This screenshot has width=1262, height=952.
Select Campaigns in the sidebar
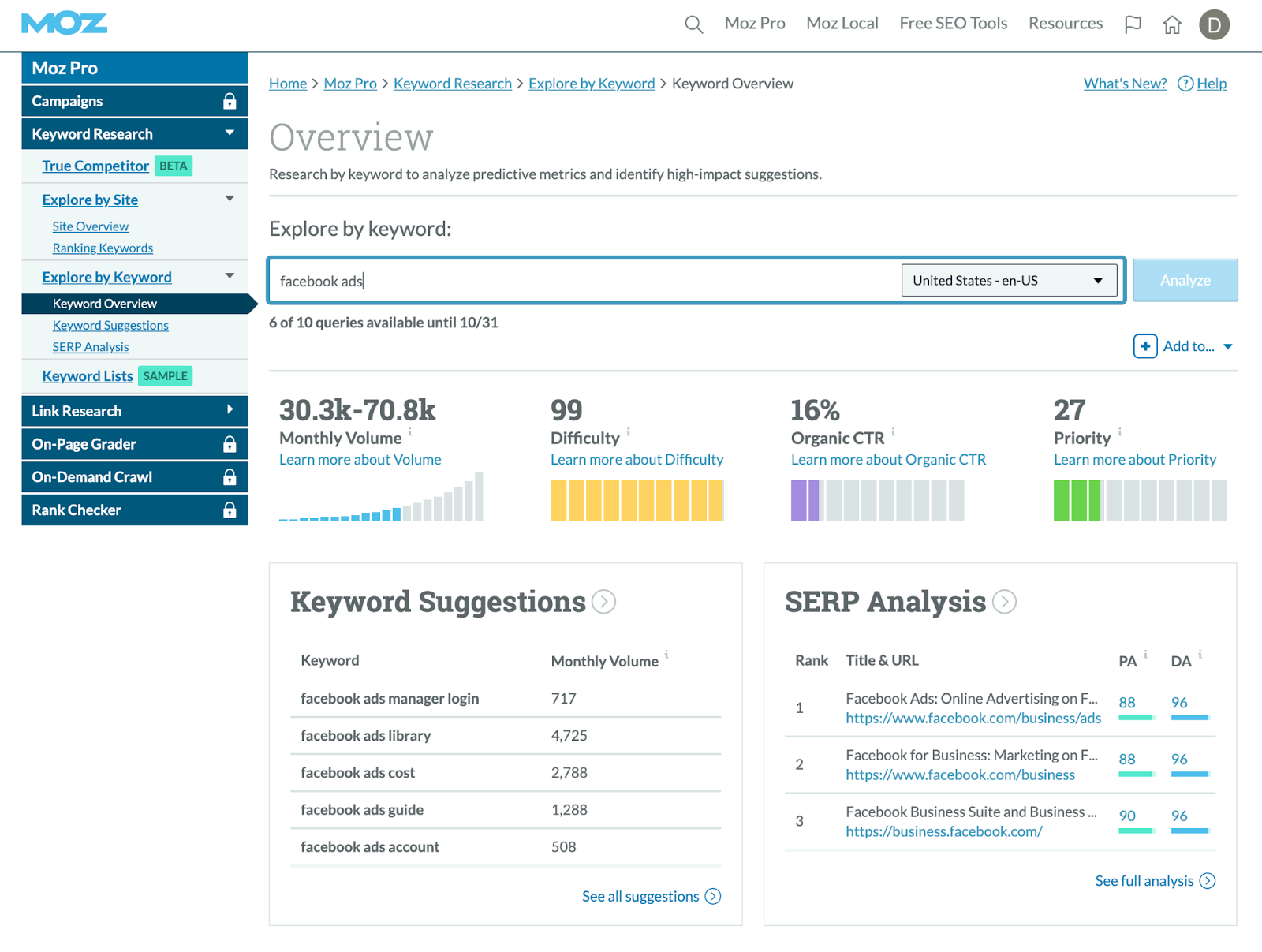click(x=135, y=101)
